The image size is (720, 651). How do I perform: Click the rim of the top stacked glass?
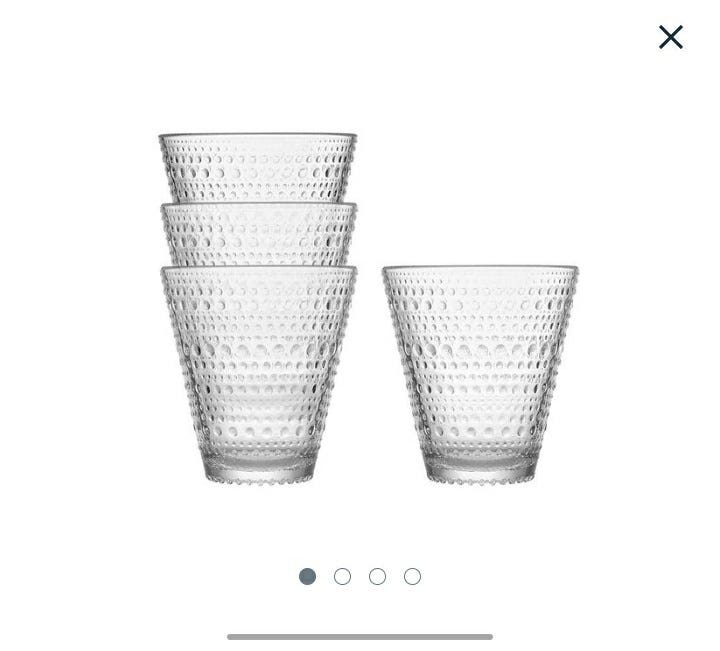pyautogui.click(x=258, y=136)
